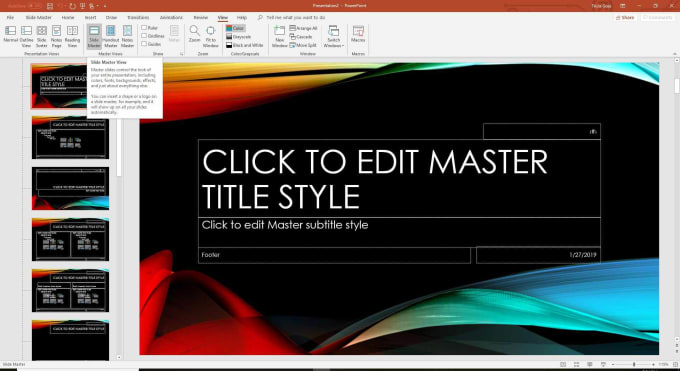The width and height of the screenshot is (680, 371).
Task: Open the Handout Master view
Action: coord(111,36)
